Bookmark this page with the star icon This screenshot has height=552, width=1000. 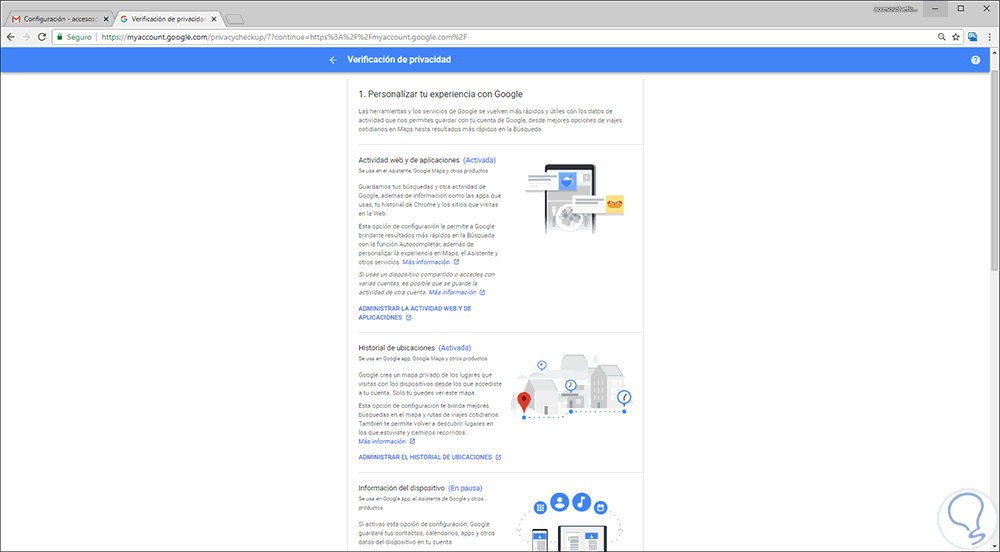956,37
